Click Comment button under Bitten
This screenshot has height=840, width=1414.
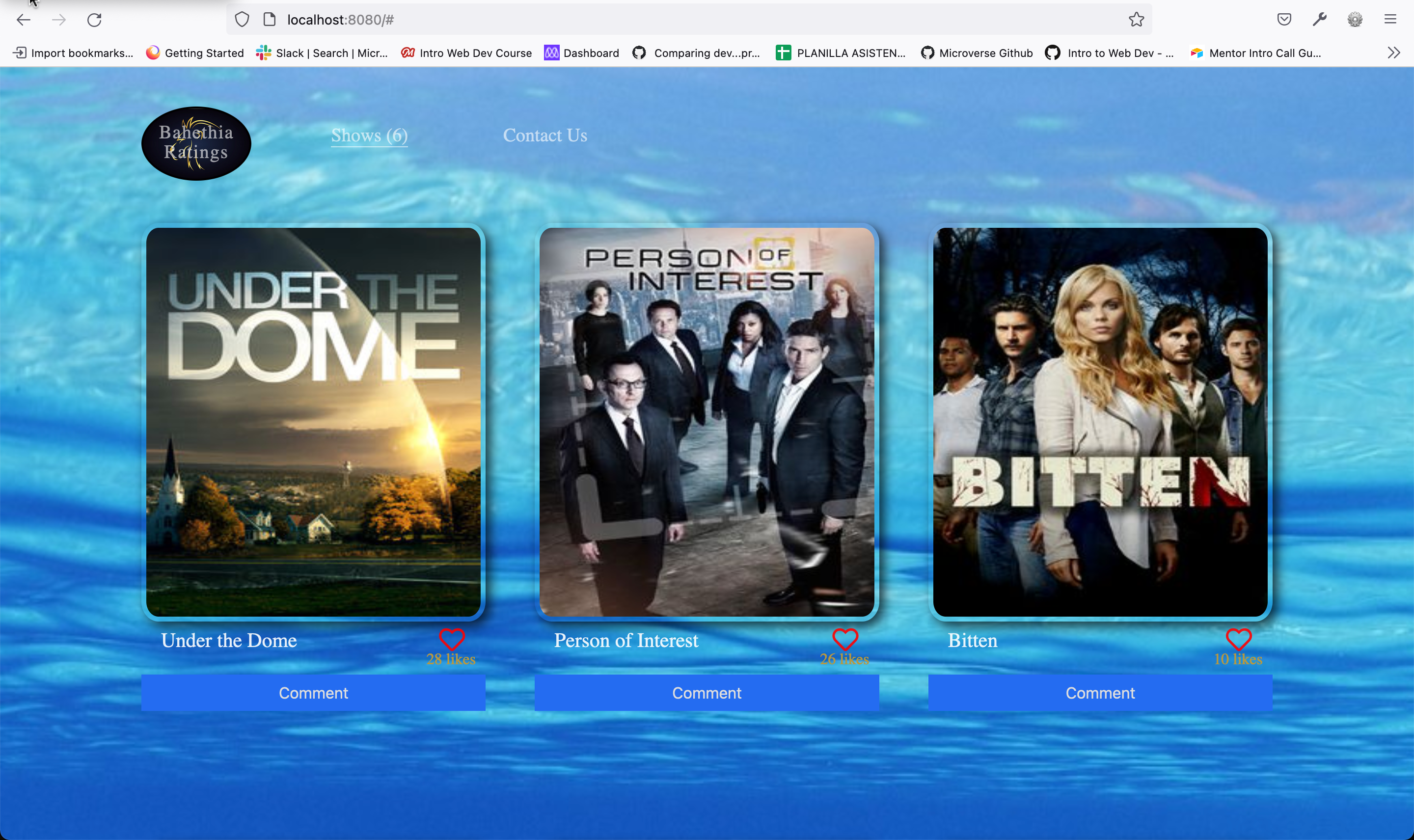[x=1100, y=693]
